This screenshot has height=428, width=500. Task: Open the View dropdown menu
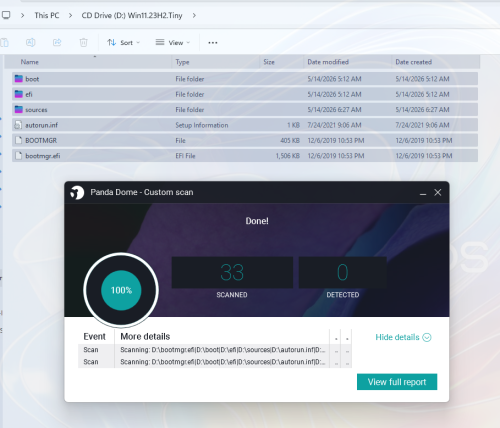(x=173, y=43)
